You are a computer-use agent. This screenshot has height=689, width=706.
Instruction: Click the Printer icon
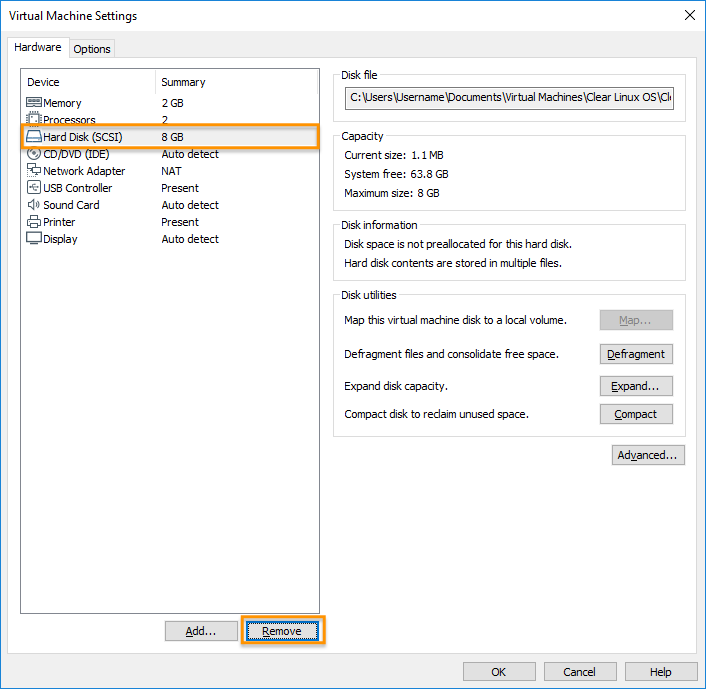(x=34, y=222)
